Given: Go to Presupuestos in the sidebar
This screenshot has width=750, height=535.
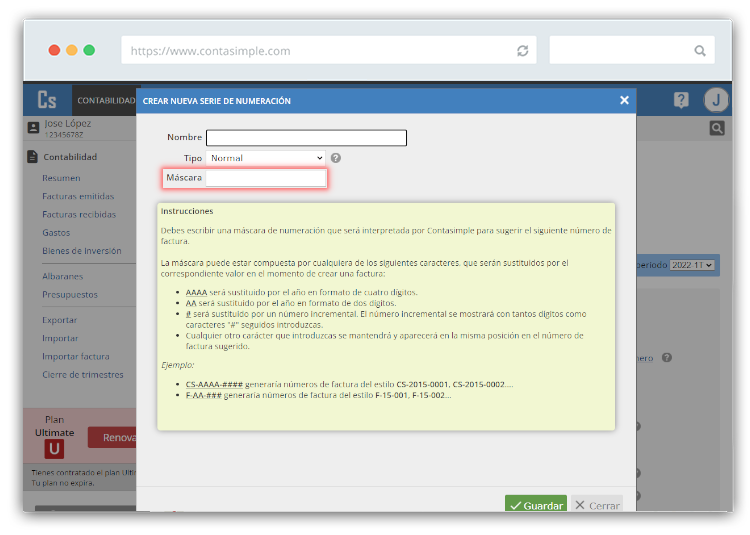Looking at the screenshot, I should [70, 295].
